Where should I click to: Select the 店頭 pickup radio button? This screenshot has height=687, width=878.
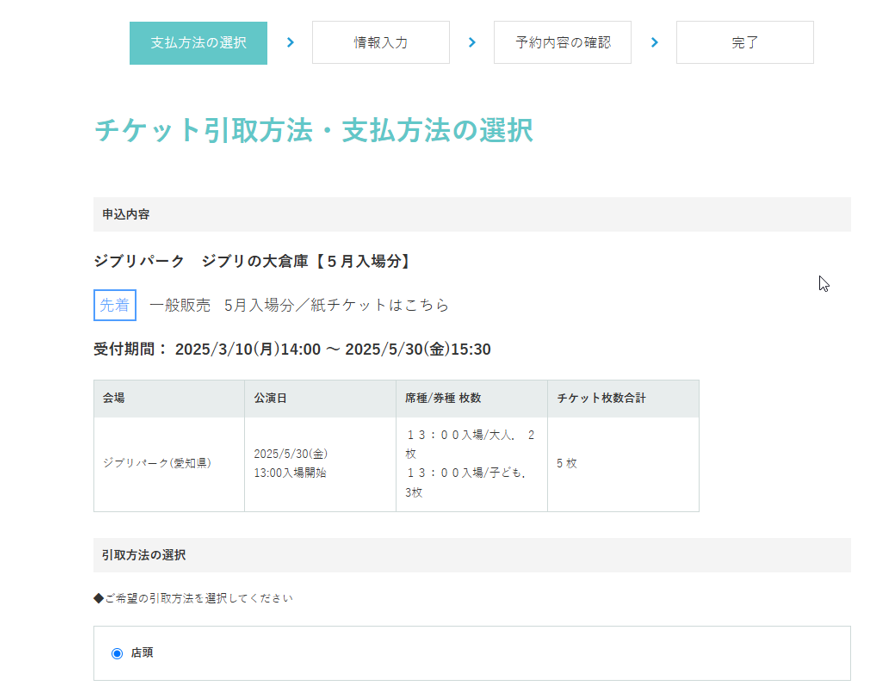[117, 653]
